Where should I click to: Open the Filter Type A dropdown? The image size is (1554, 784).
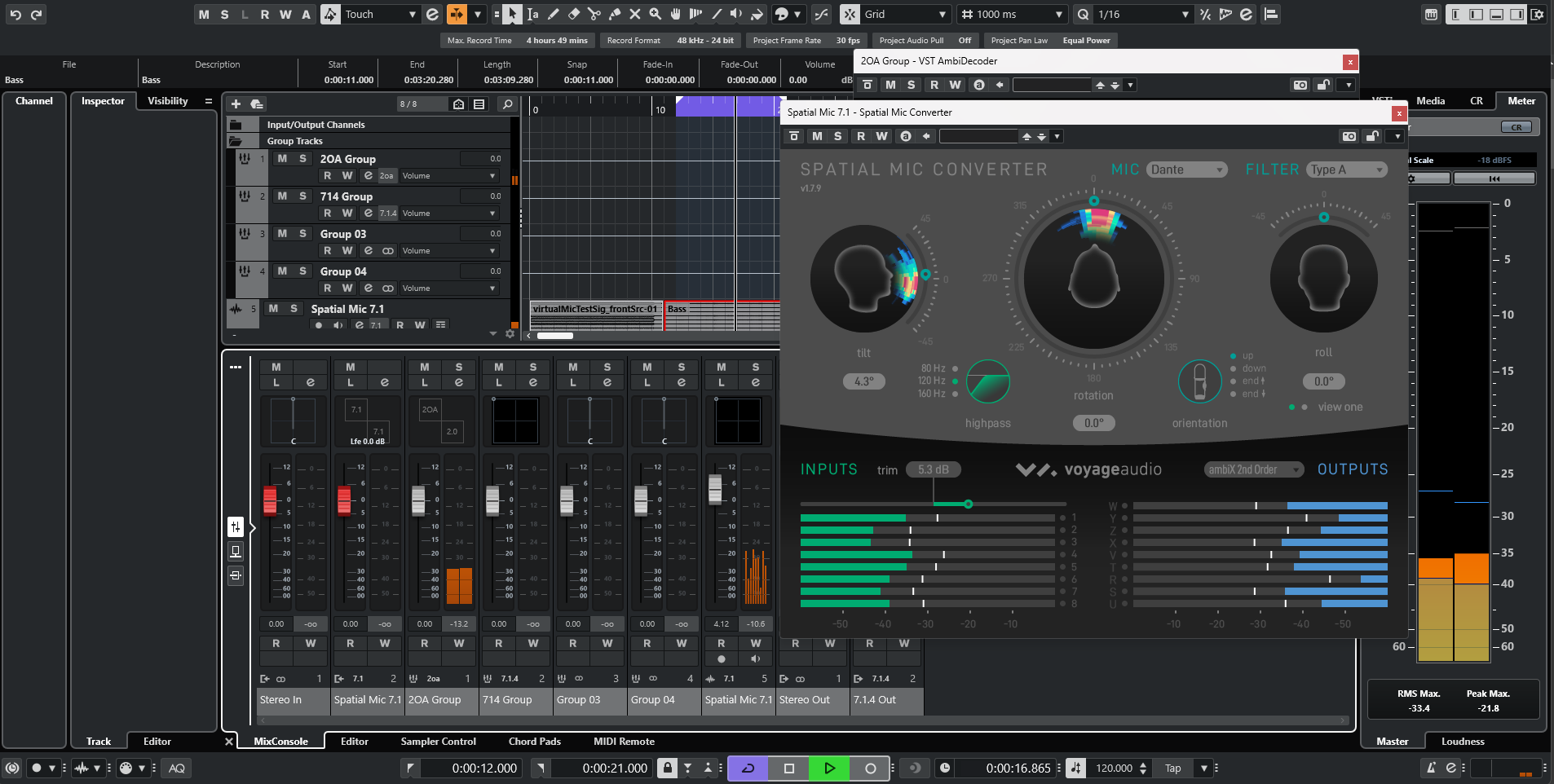(x=1346, y=169)
